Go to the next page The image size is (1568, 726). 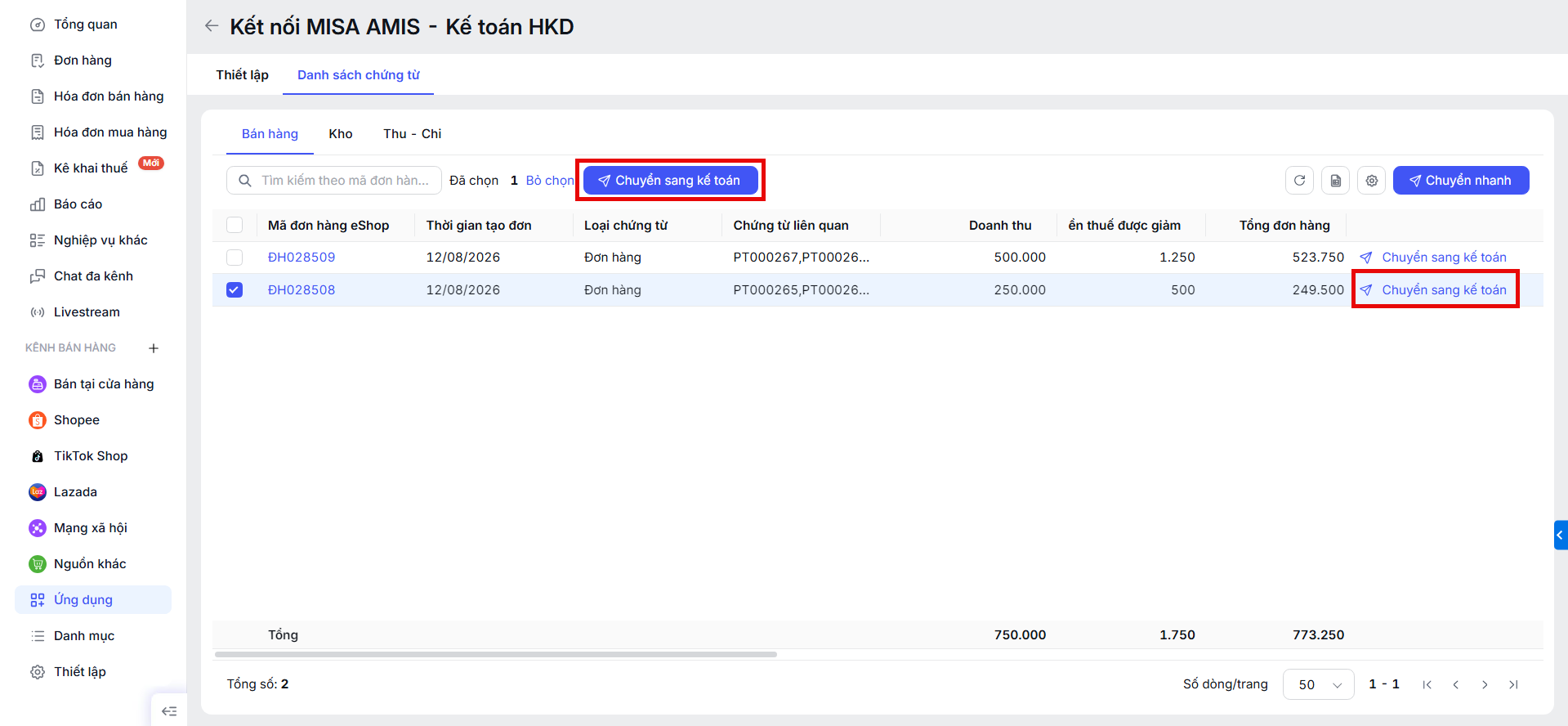coord(1485,685)
